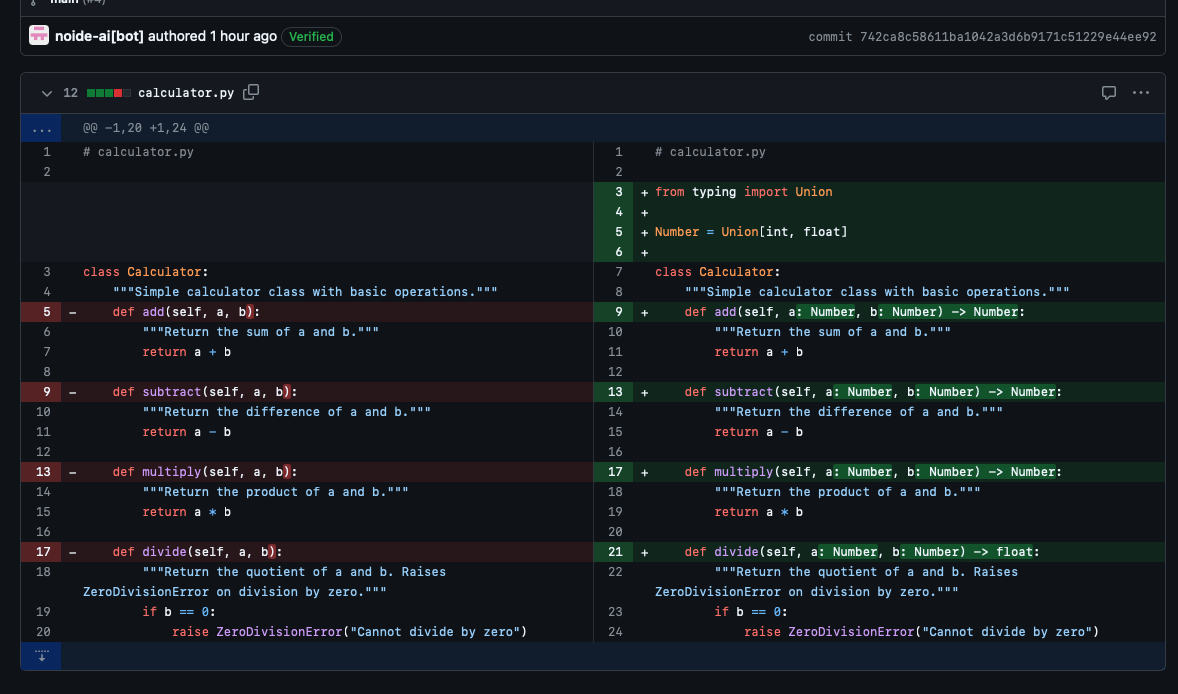
Task: Click left-side 'raise ZeroDivisionError' line 20
Action: (349, 632)
